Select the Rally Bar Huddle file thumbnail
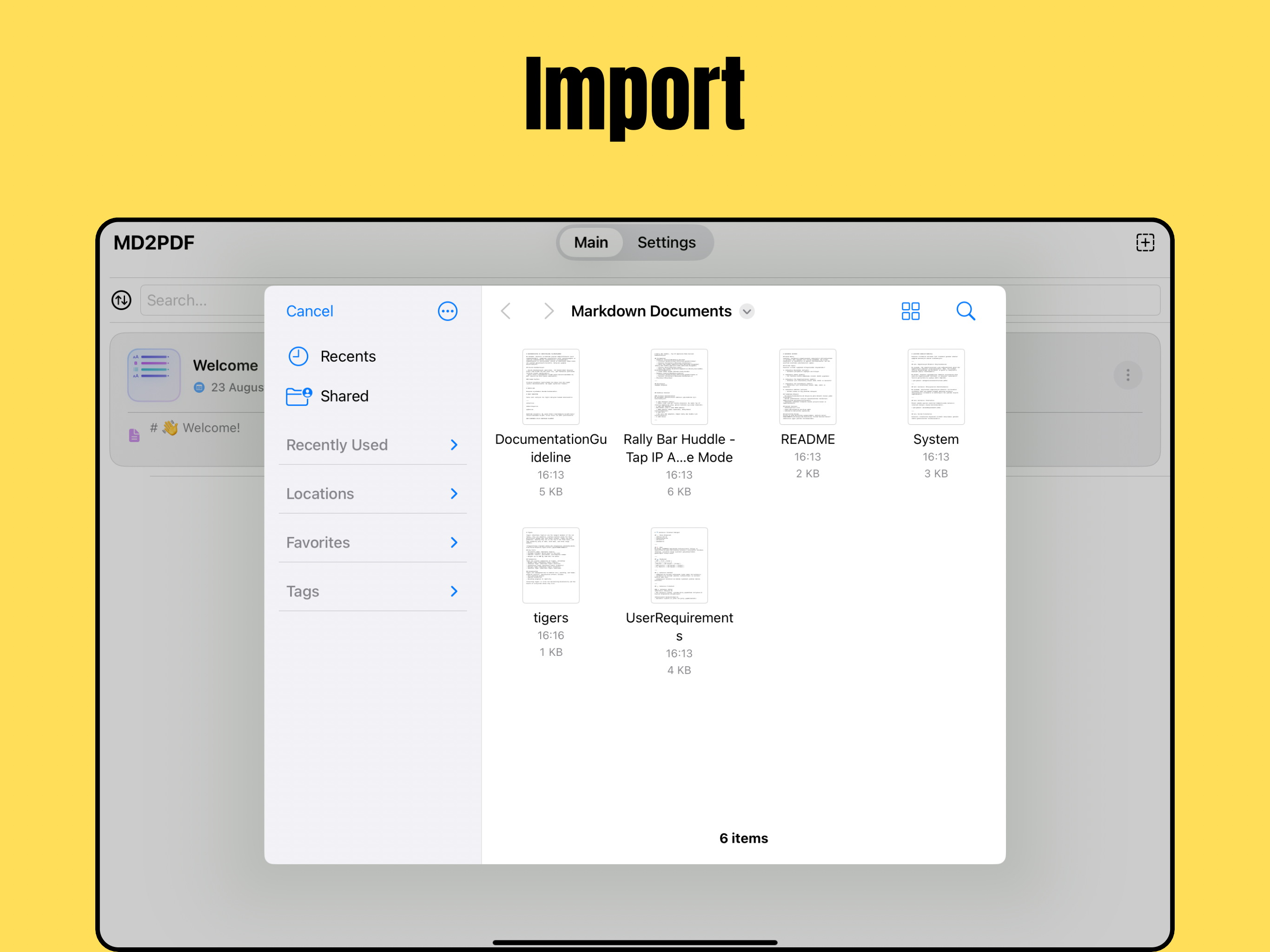Screen dimensions: 1270x952 pyautogui.click(x=679, y=386)
